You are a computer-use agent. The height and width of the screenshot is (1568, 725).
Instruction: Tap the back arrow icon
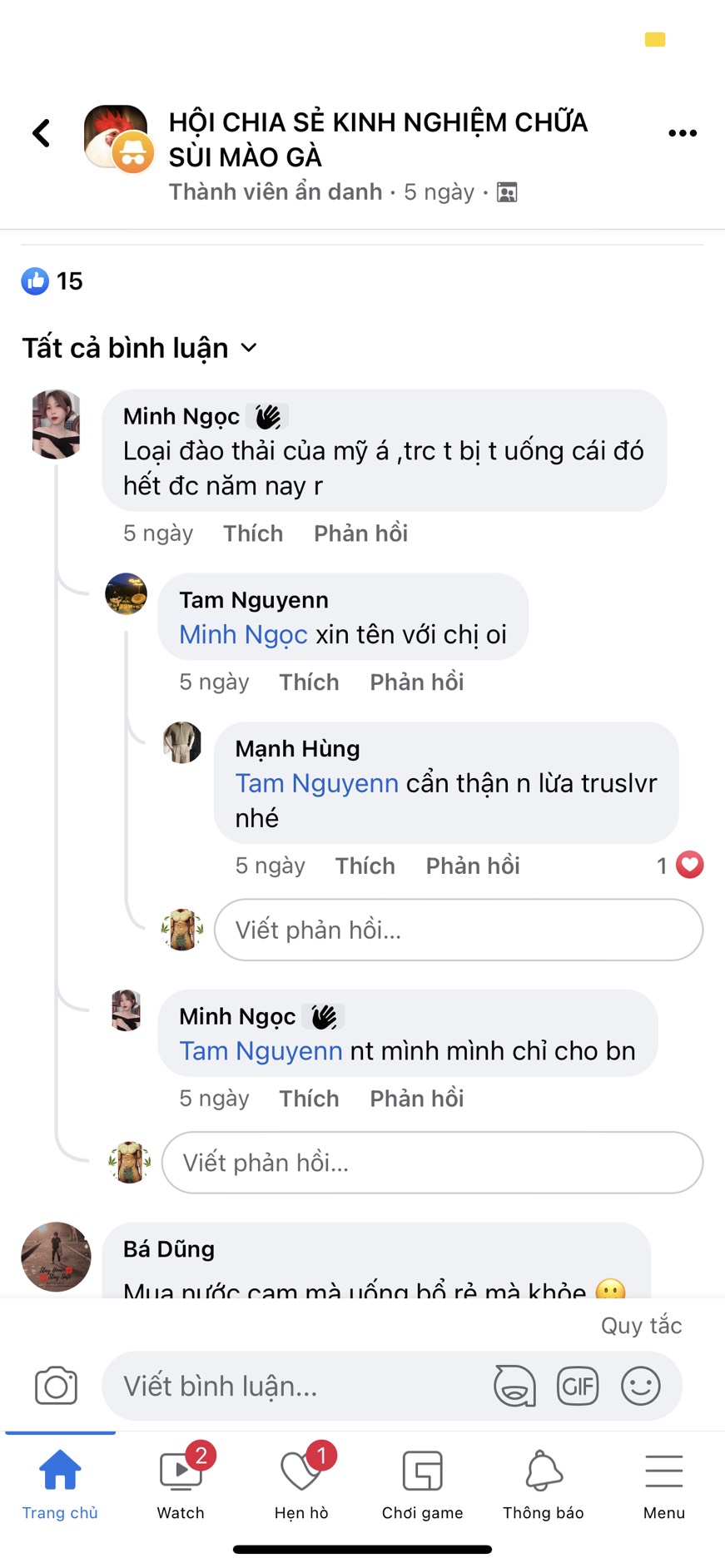coord(42,133)
